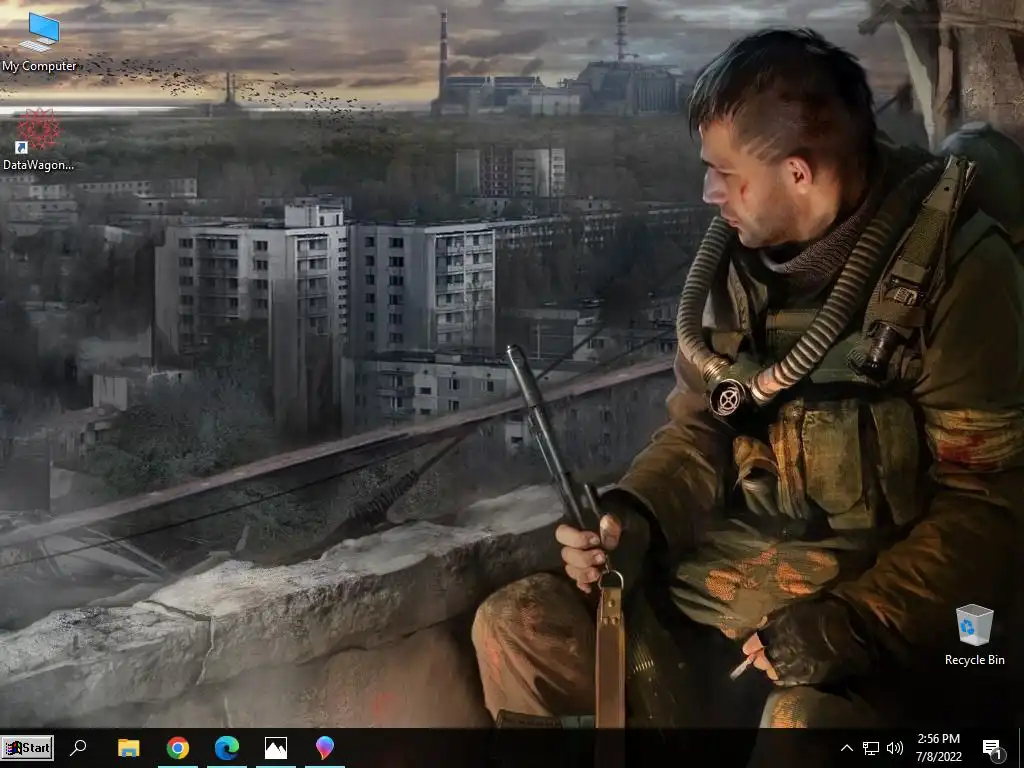
Task: Open the clock showing 2:56 PM
Action: [938, 748]
